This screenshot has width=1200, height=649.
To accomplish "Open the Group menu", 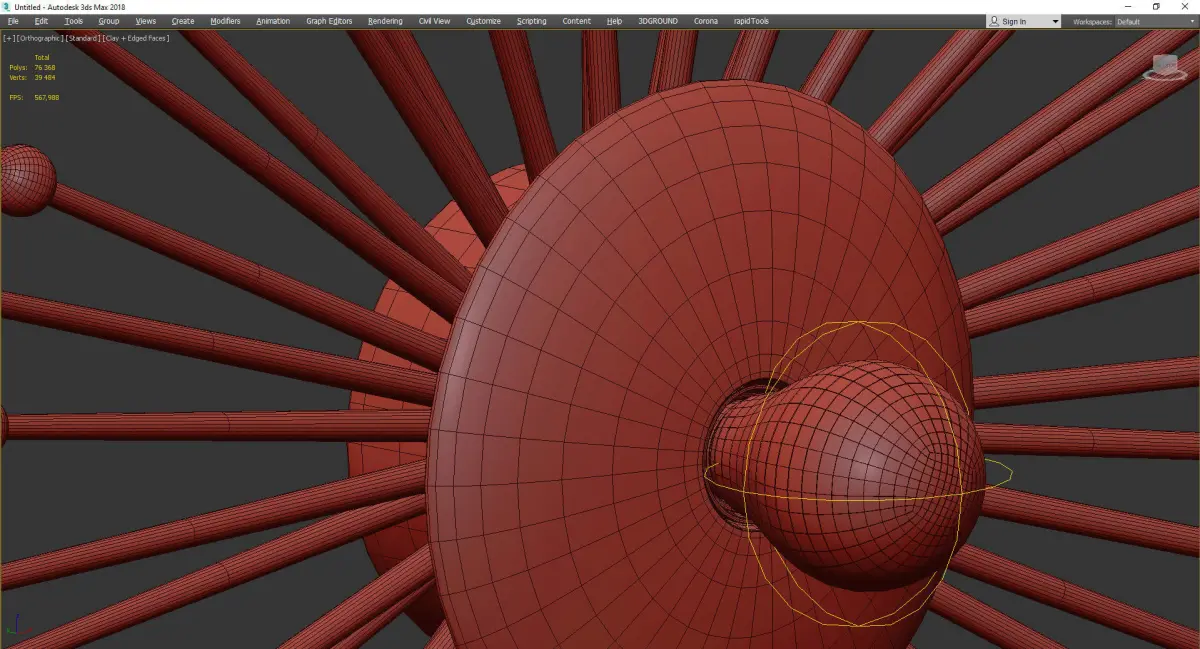I will [109, 21].
